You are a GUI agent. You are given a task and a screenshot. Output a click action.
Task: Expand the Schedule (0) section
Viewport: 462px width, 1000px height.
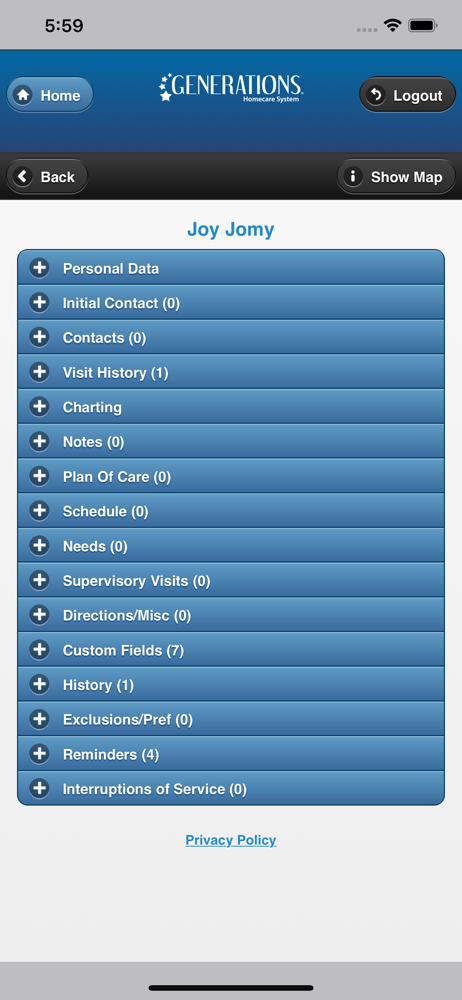(x=231, y=511)
